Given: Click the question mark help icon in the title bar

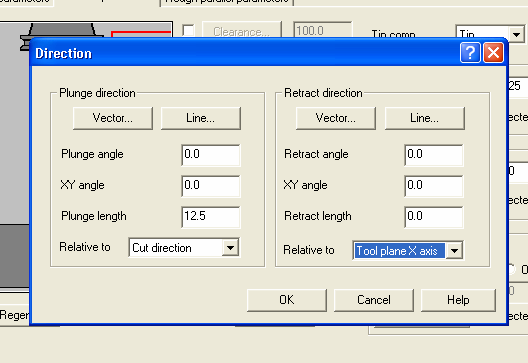Looking at the screenshot, I should pos(470,53).
